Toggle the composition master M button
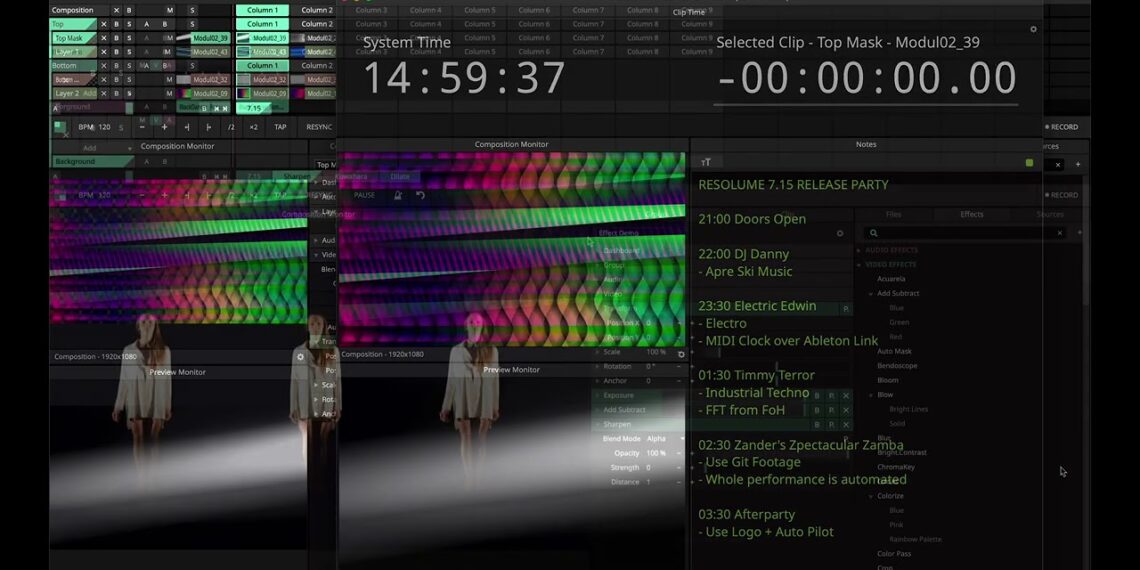Screen dimensions: 1140x570 (170, 10)
